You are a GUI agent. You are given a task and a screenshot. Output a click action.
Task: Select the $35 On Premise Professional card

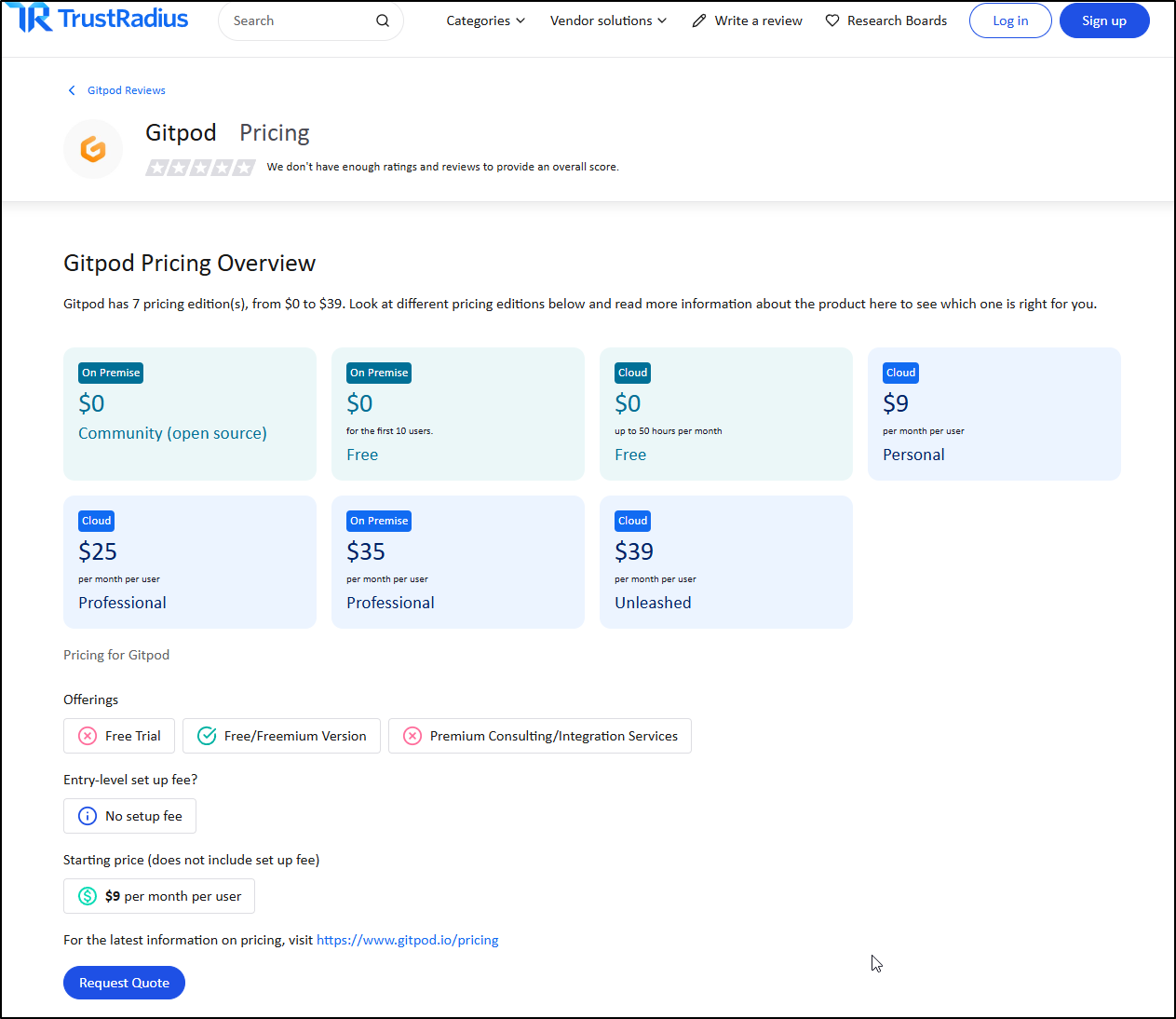458,563
